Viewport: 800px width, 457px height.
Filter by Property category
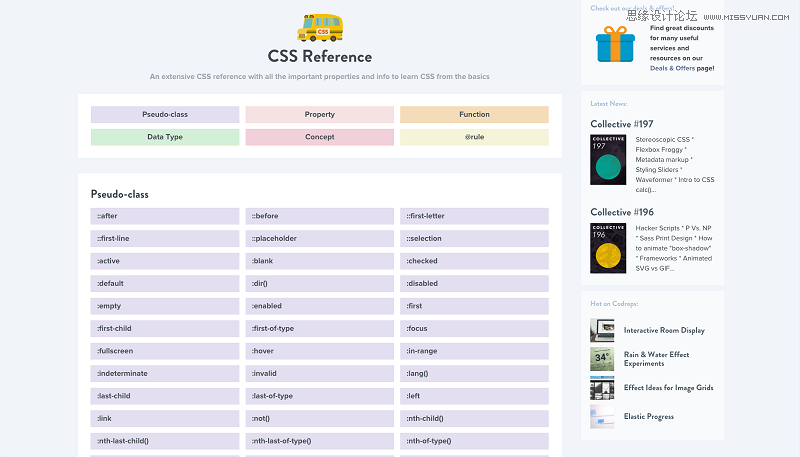[320, 115]
